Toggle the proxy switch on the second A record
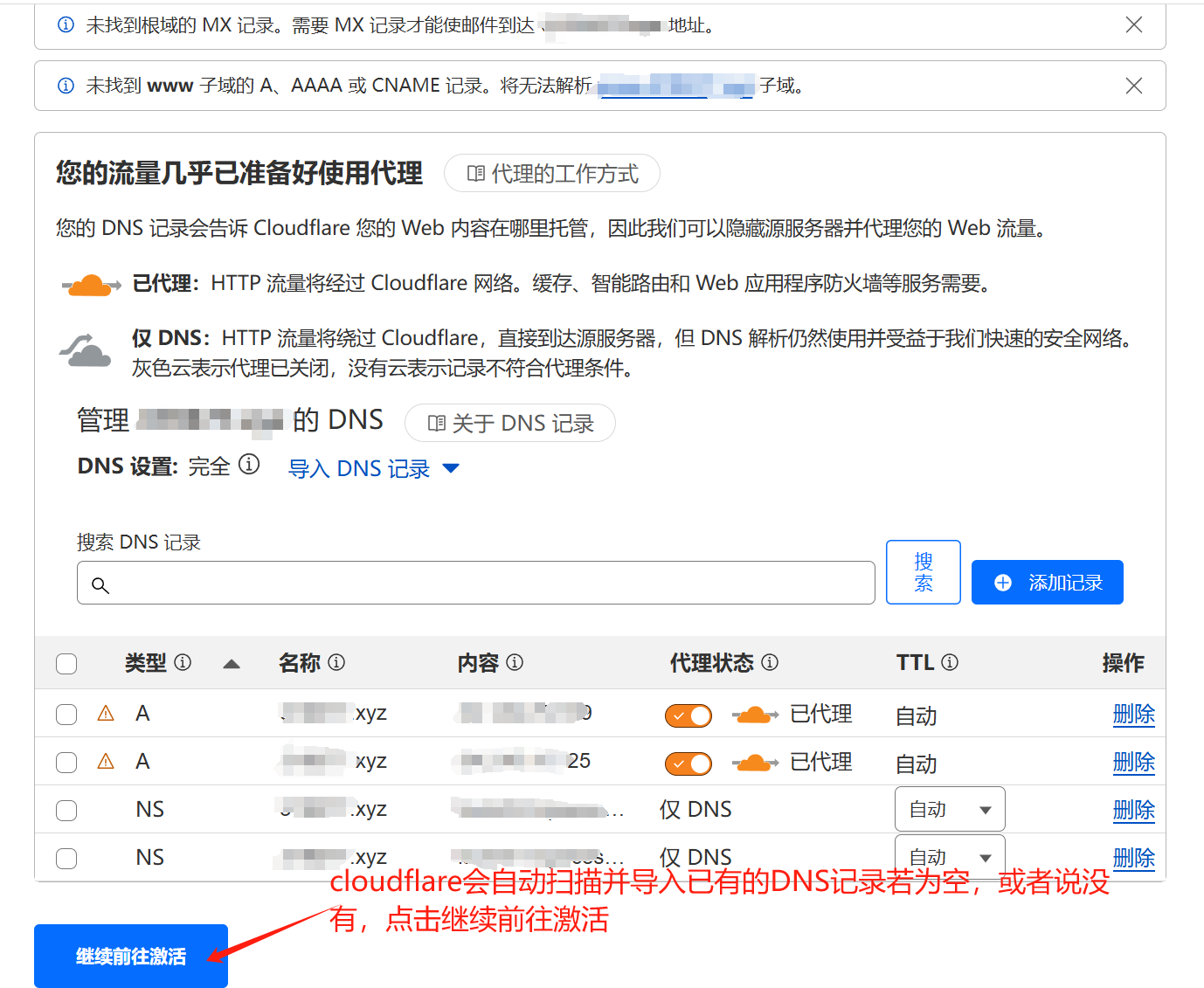This screenshot has width=1204, height=988. tap(688, 764)
